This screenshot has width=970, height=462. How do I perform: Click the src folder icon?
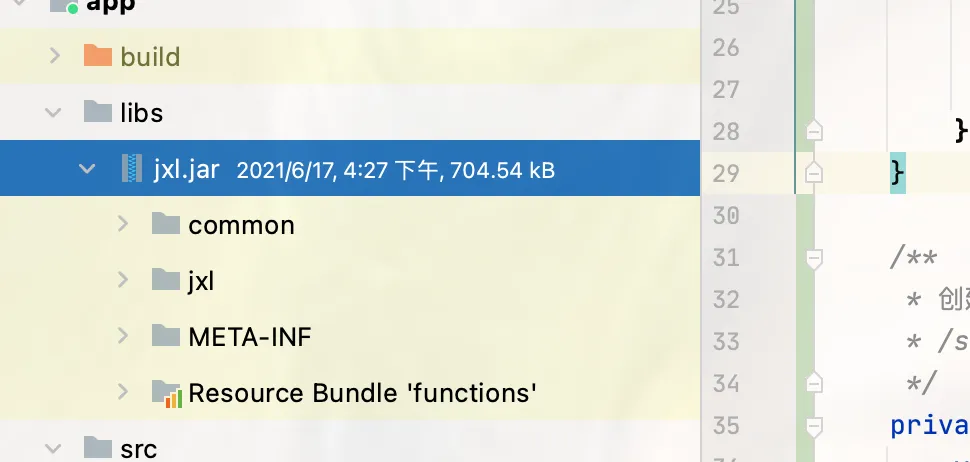tap(98, 448)
